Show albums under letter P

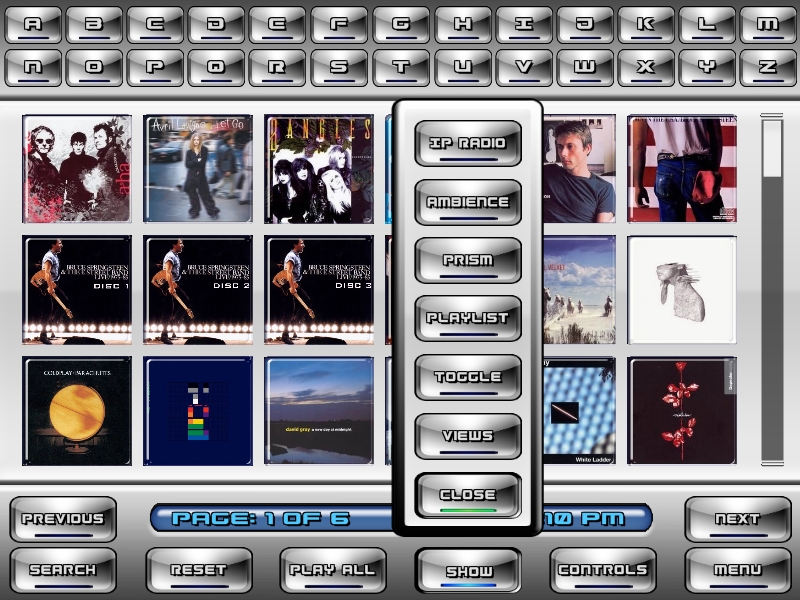click(x=156, y=67)
